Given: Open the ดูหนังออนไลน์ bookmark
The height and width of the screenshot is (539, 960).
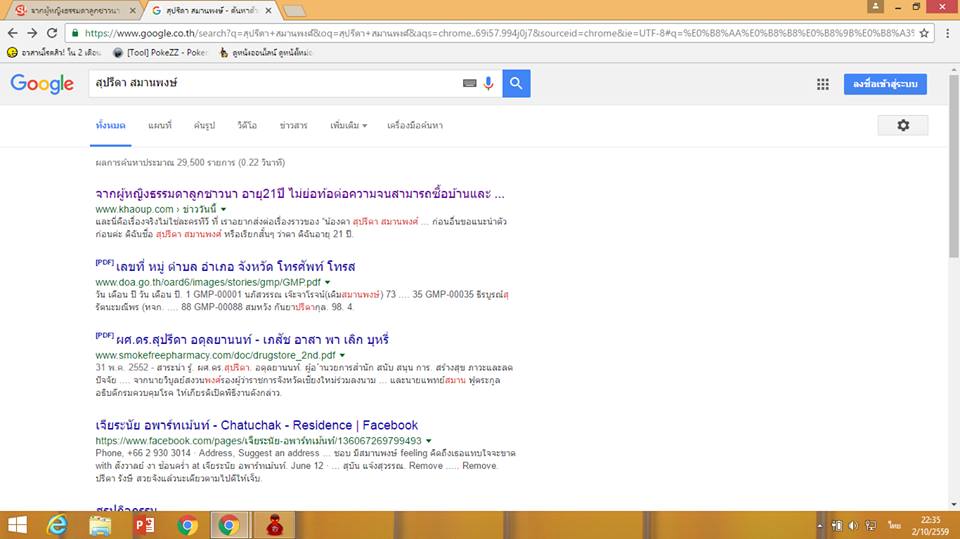Looking at the screenshot, I should pyautogui.click(x=266, y=53).
